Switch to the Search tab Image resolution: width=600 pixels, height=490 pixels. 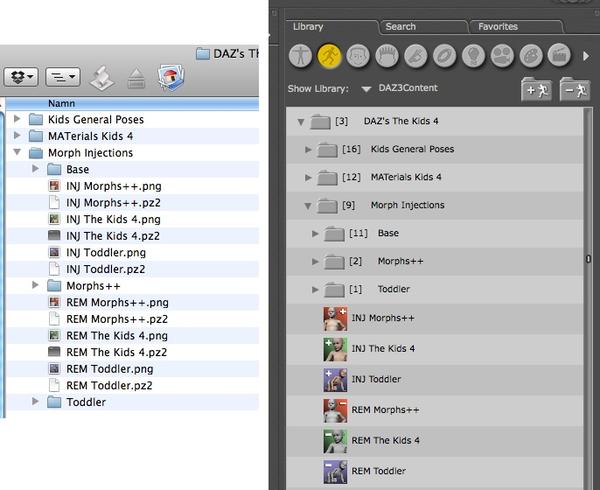click(401, 26)
